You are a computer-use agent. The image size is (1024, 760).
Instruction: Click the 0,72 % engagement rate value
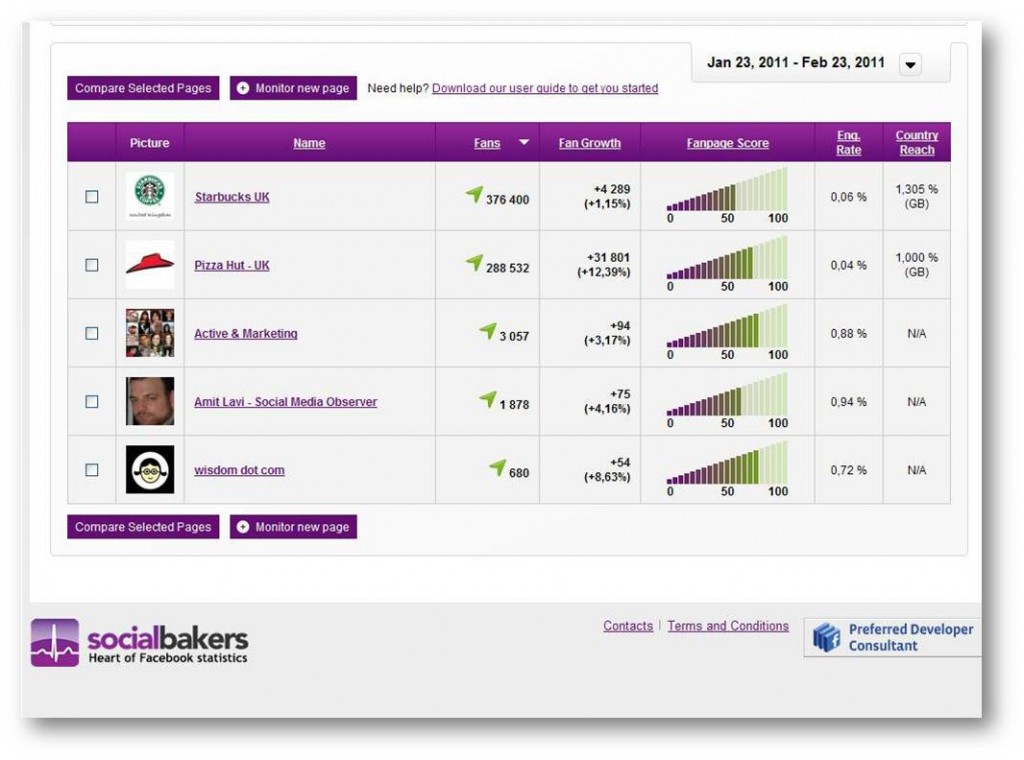pos(848,469)
